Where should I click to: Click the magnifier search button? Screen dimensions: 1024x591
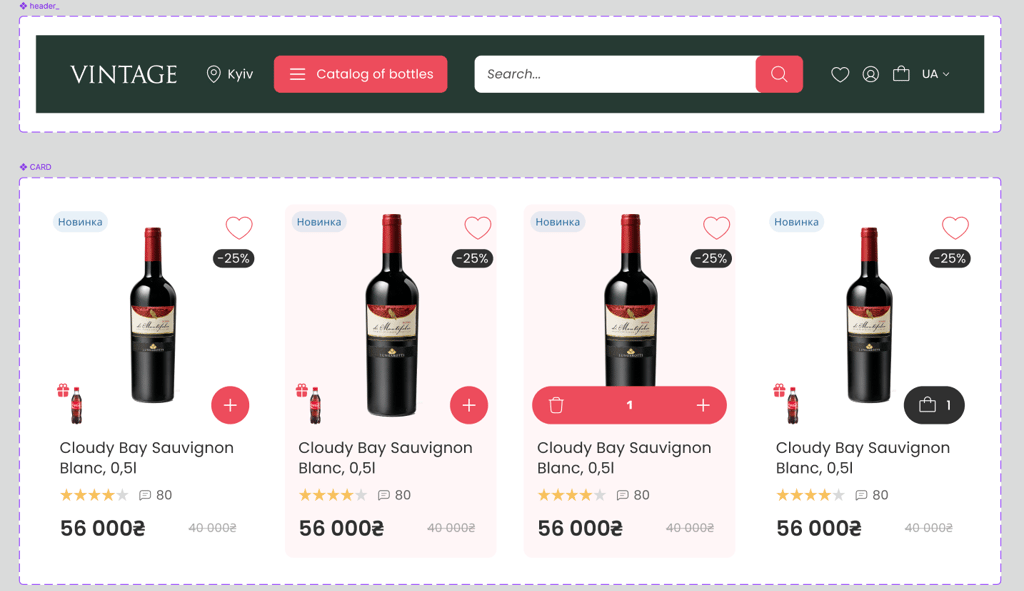point(779,74)
